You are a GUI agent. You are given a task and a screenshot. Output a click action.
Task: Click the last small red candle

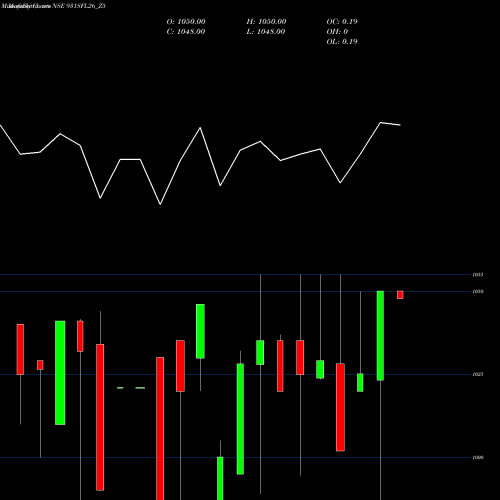[x=400, y=295]
